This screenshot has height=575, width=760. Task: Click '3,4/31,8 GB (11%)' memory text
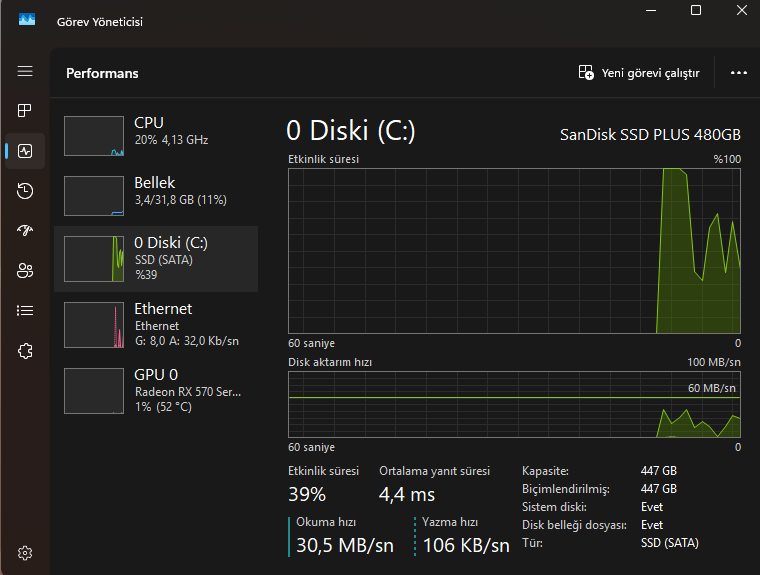tap(181, 200)
